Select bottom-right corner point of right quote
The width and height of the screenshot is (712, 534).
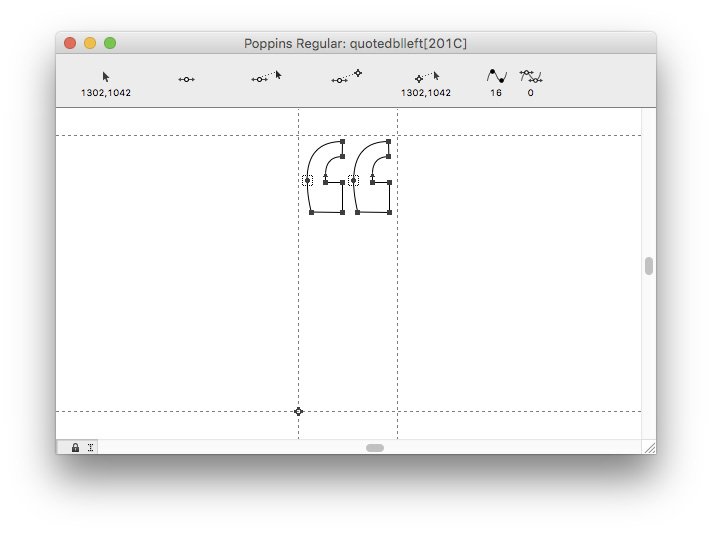click(x=389, y=212)
